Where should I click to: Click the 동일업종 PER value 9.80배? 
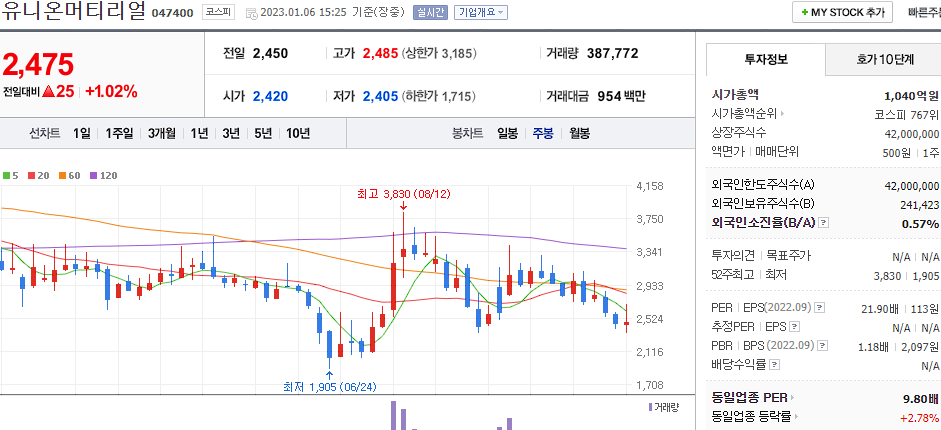921,398
